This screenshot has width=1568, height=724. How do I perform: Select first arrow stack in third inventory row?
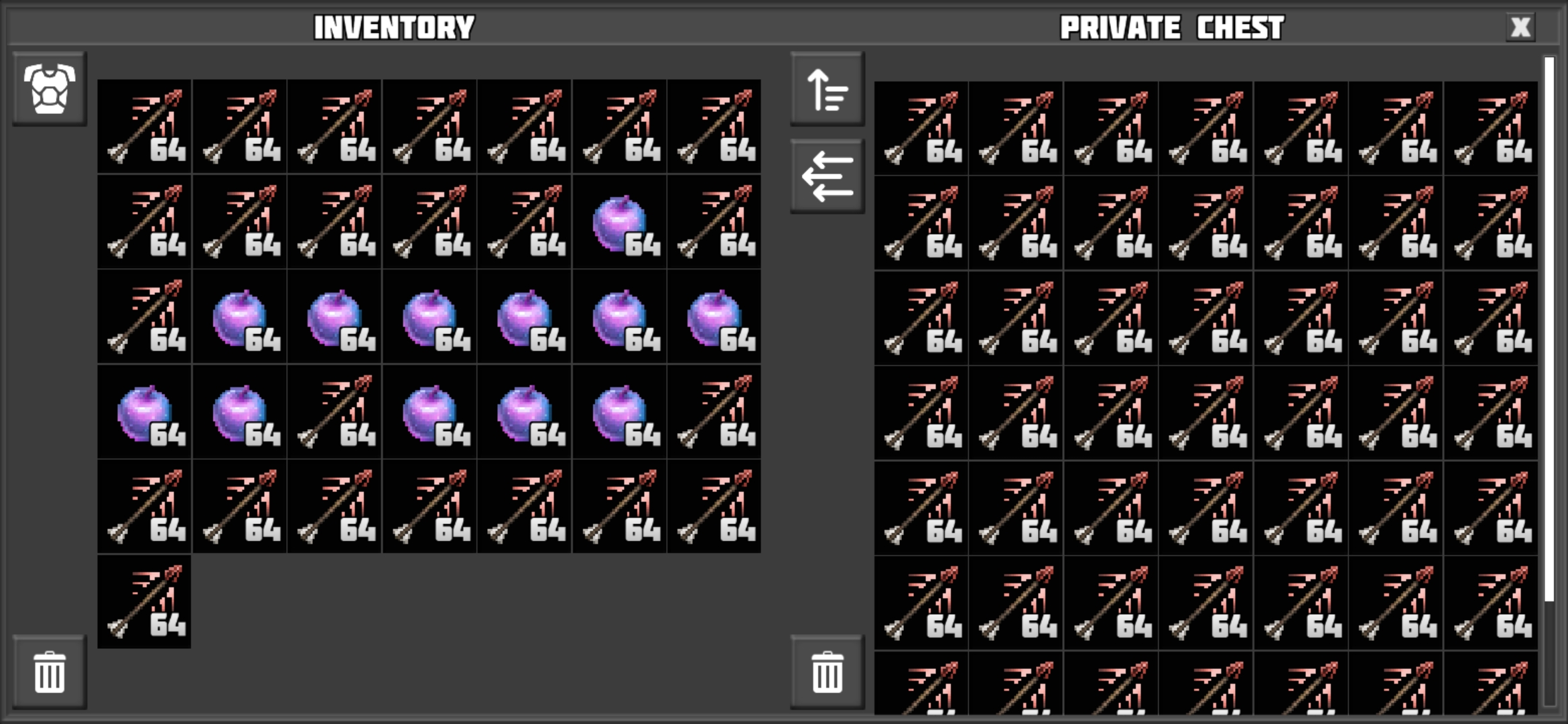pos(144,317)
